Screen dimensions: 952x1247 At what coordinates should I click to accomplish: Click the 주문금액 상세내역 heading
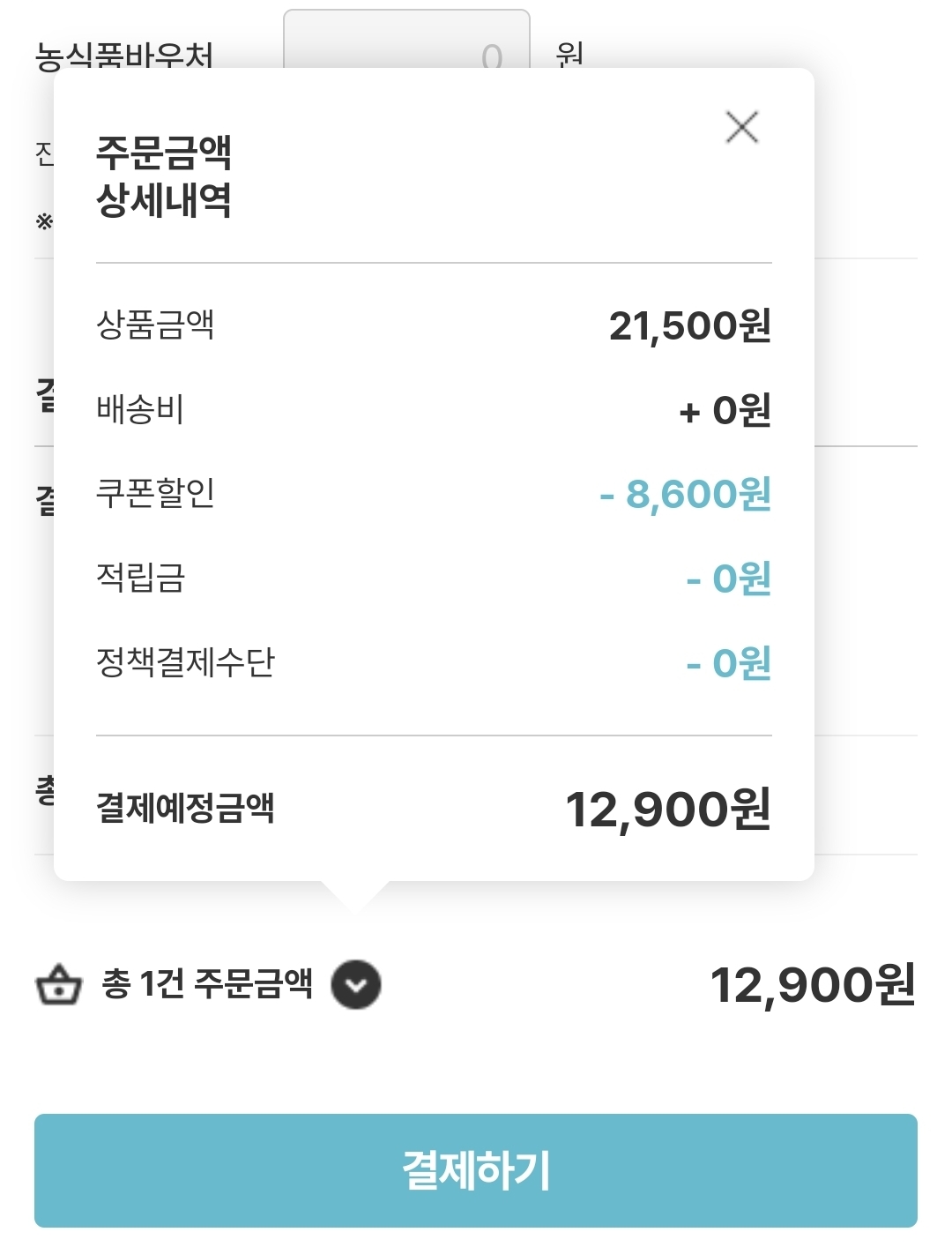click(x=164, y=176)
